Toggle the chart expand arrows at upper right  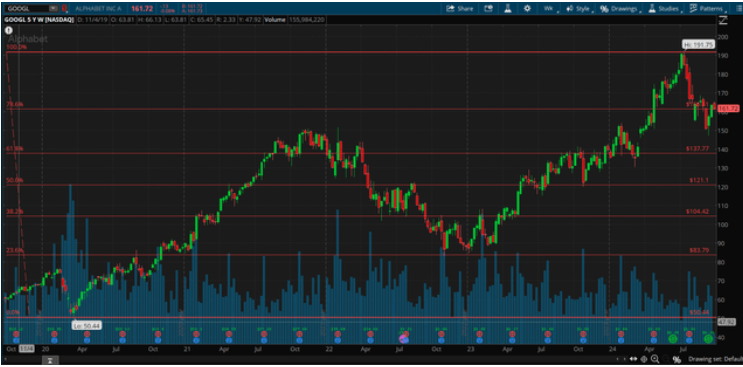[723, 20]
